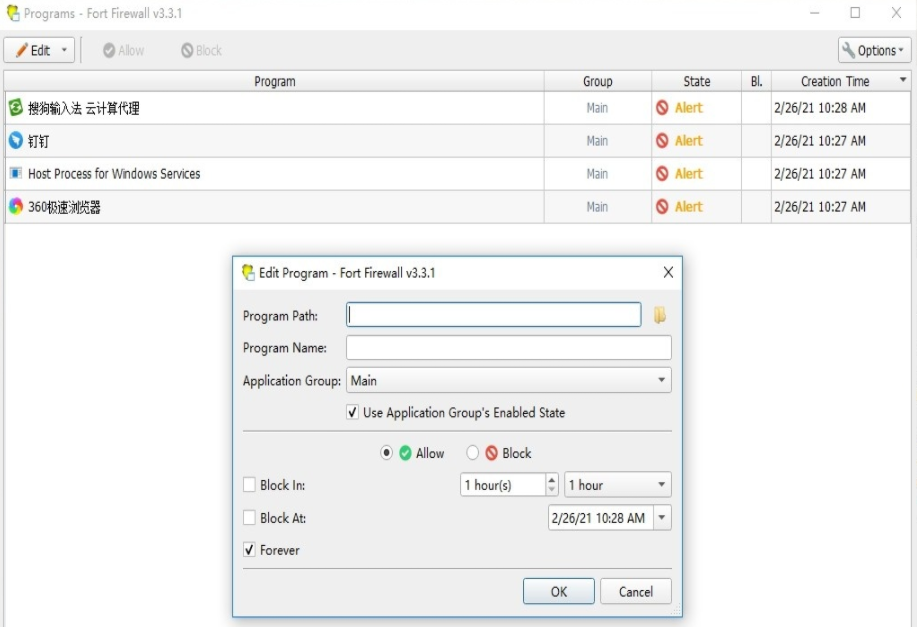Uncheck the Forever checkbox

point(249,550)
